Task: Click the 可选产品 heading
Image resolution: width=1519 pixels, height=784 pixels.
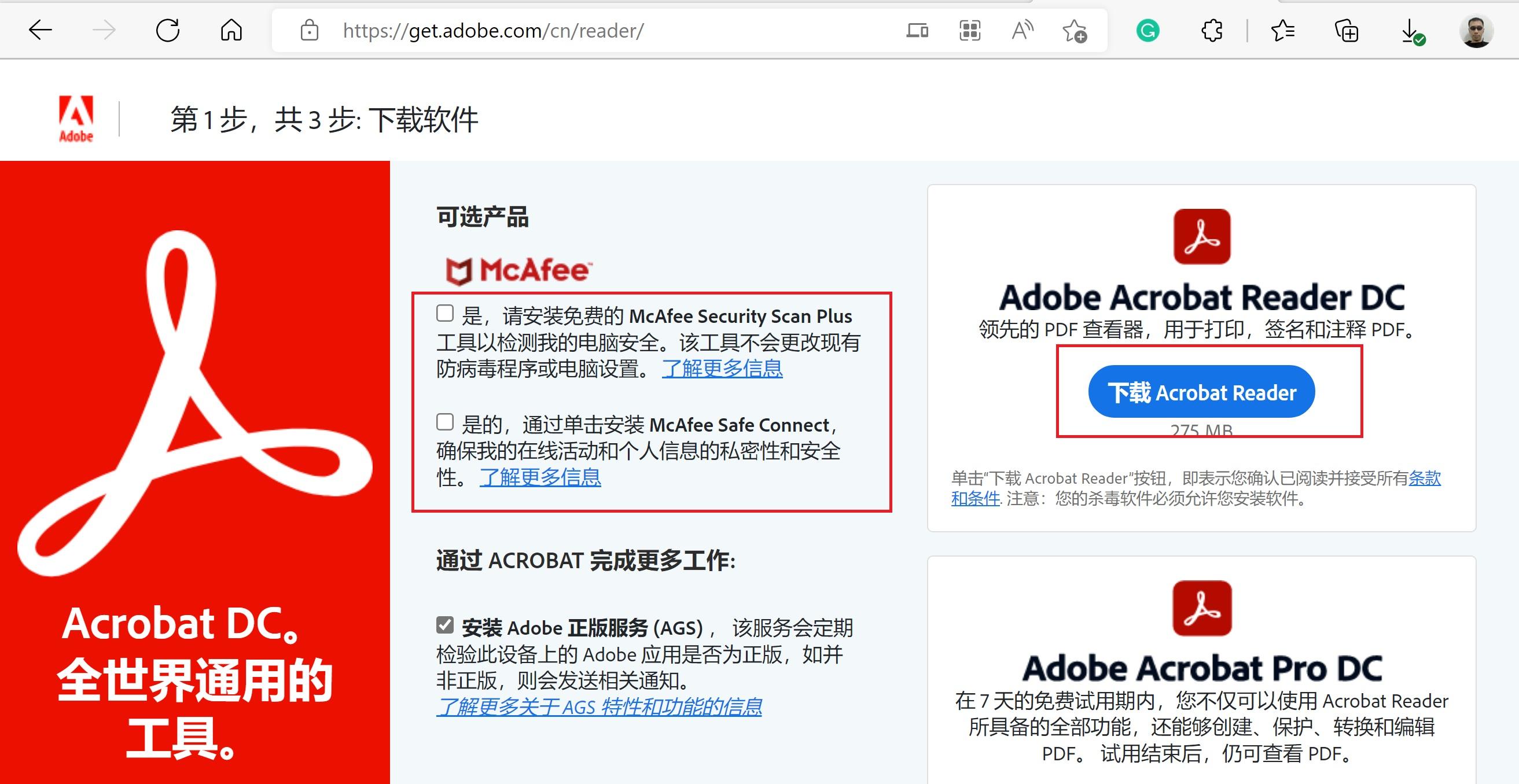Action: coord(483,217)
